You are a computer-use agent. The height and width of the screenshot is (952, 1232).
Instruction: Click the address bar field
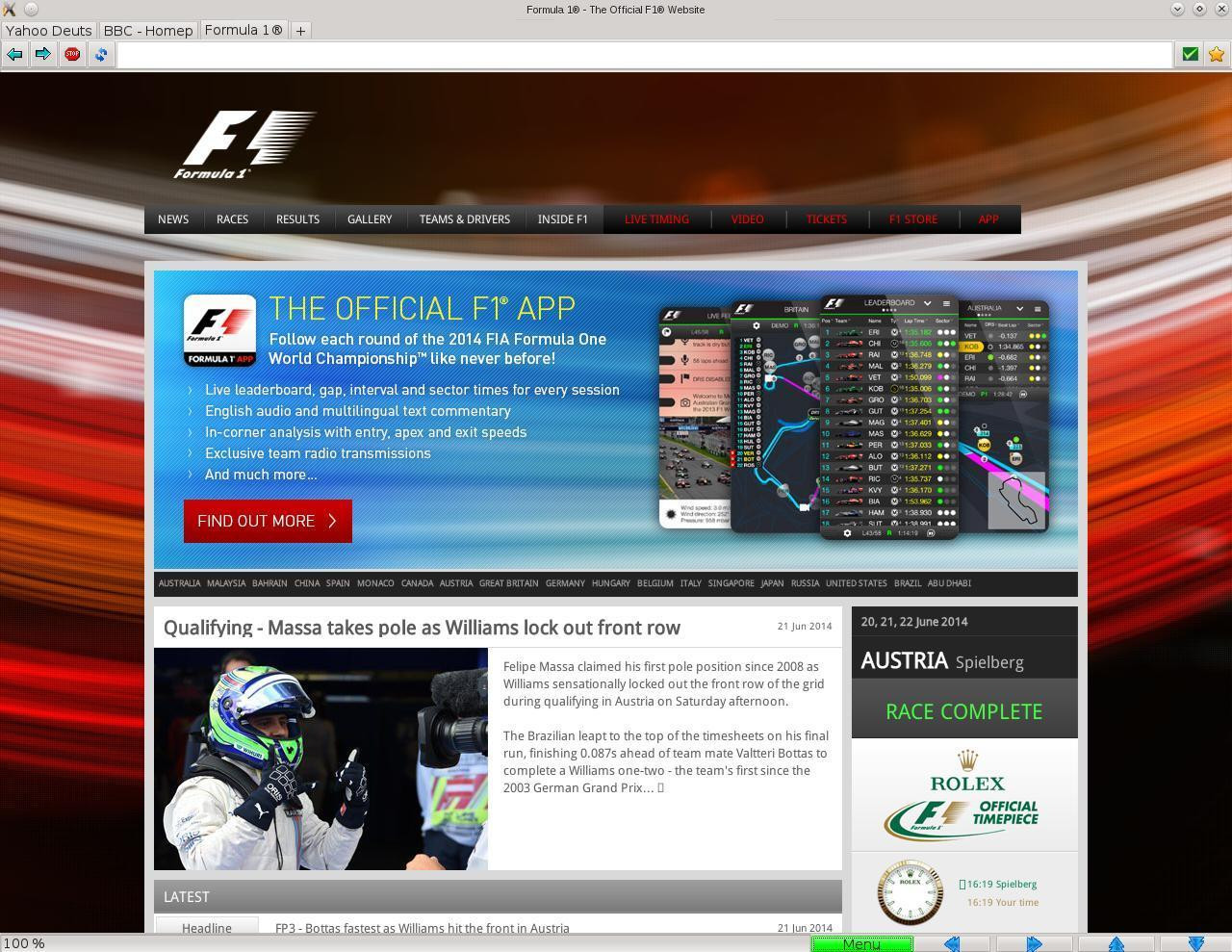click(x=645, y=55)
